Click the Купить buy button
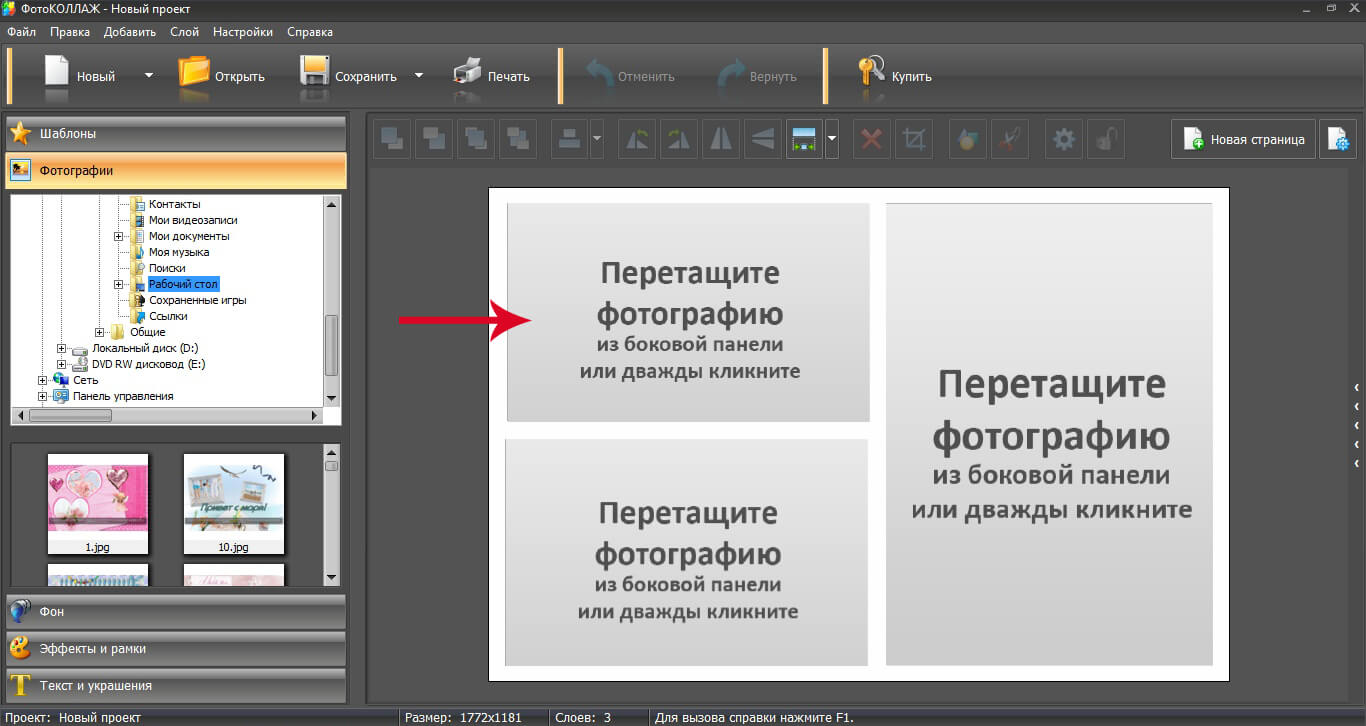The height and width of the screenshot is (726, 1366). (x=895, y=75)
